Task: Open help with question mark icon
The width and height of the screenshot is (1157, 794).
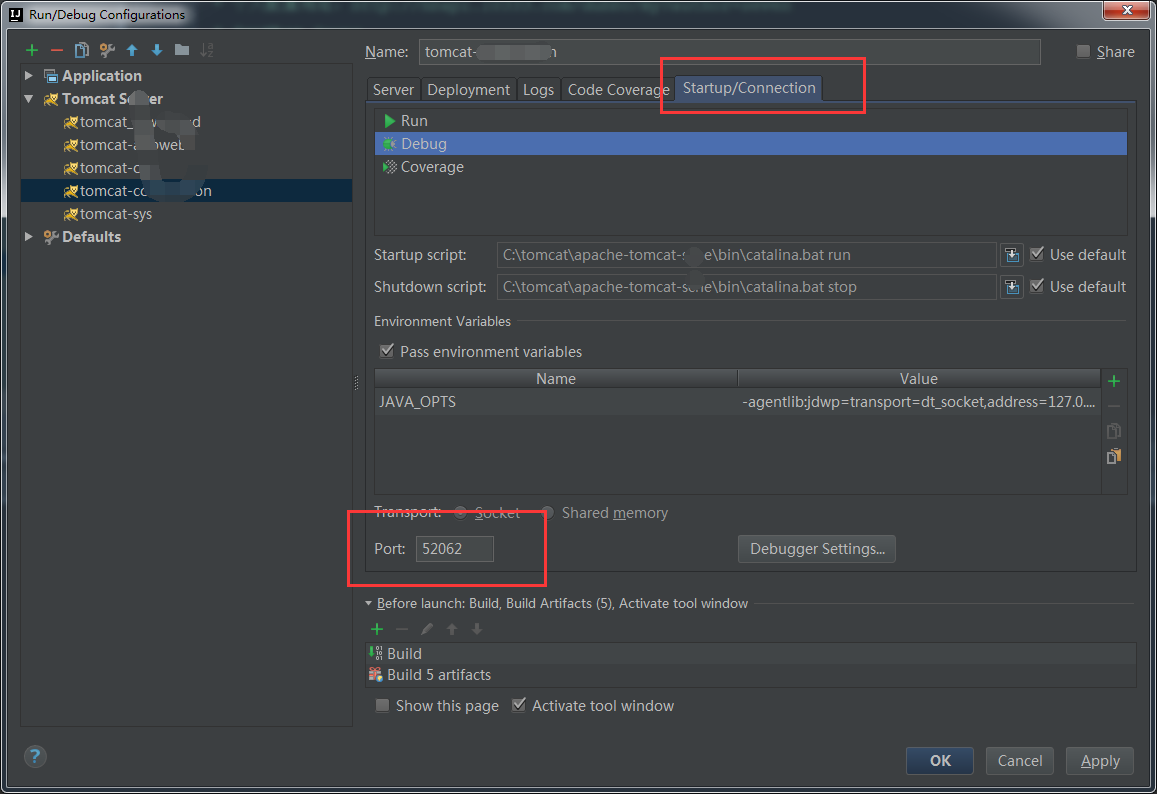Action: tap(35, 756)
